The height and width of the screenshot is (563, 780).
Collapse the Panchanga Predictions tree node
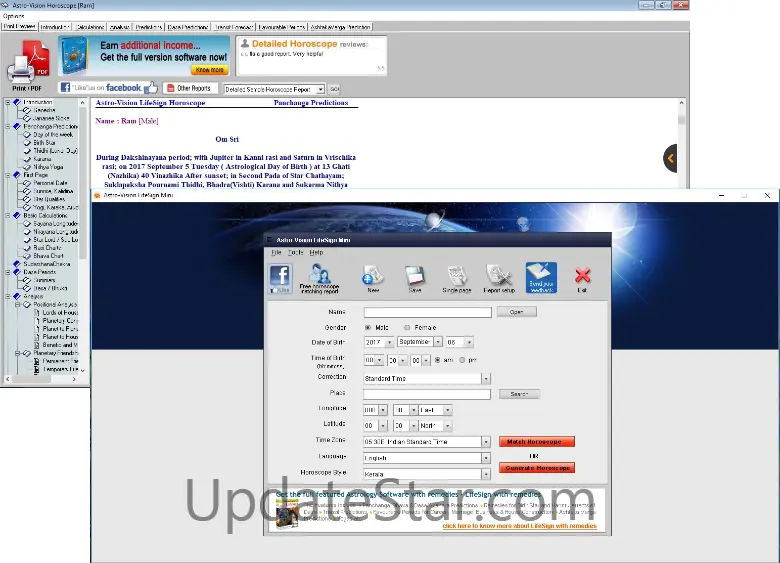(x=7, y=127)
